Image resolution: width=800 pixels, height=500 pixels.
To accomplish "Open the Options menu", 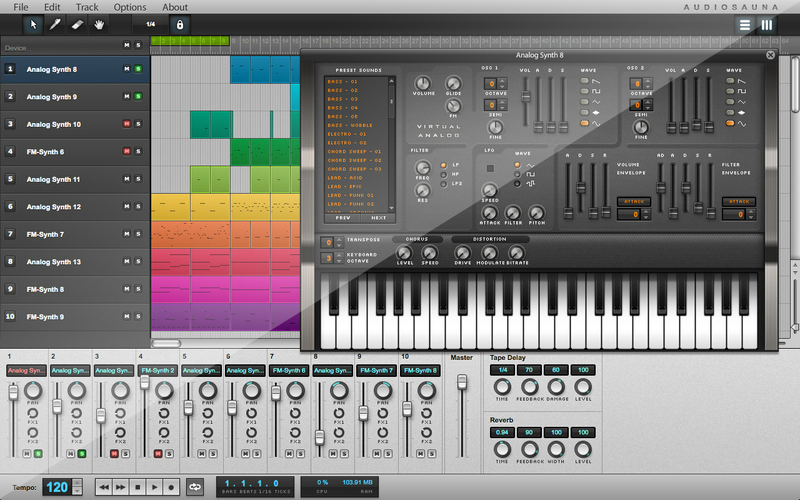I will [129, 7].
